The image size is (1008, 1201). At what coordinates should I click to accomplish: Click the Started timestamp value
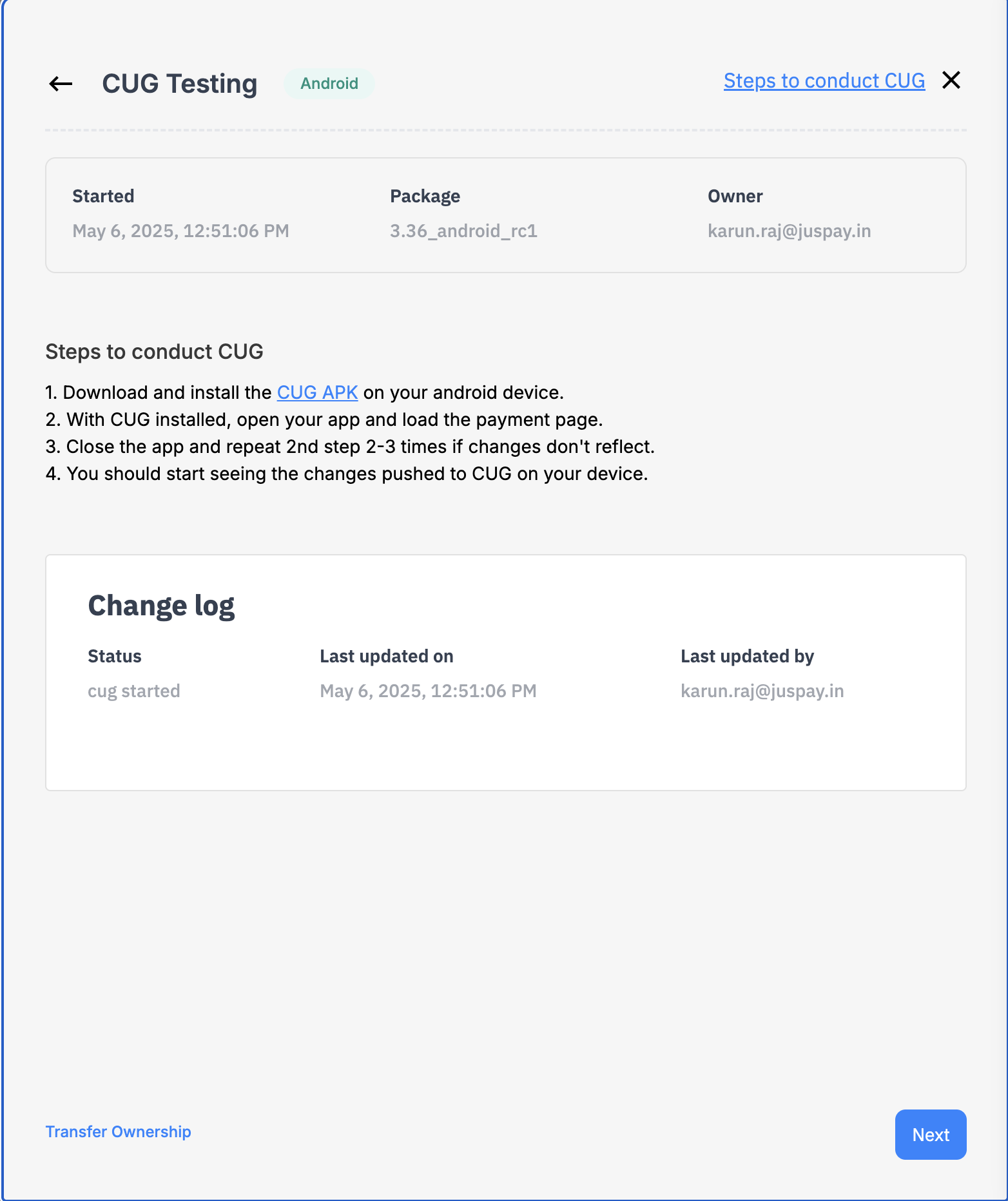(180, 231)
